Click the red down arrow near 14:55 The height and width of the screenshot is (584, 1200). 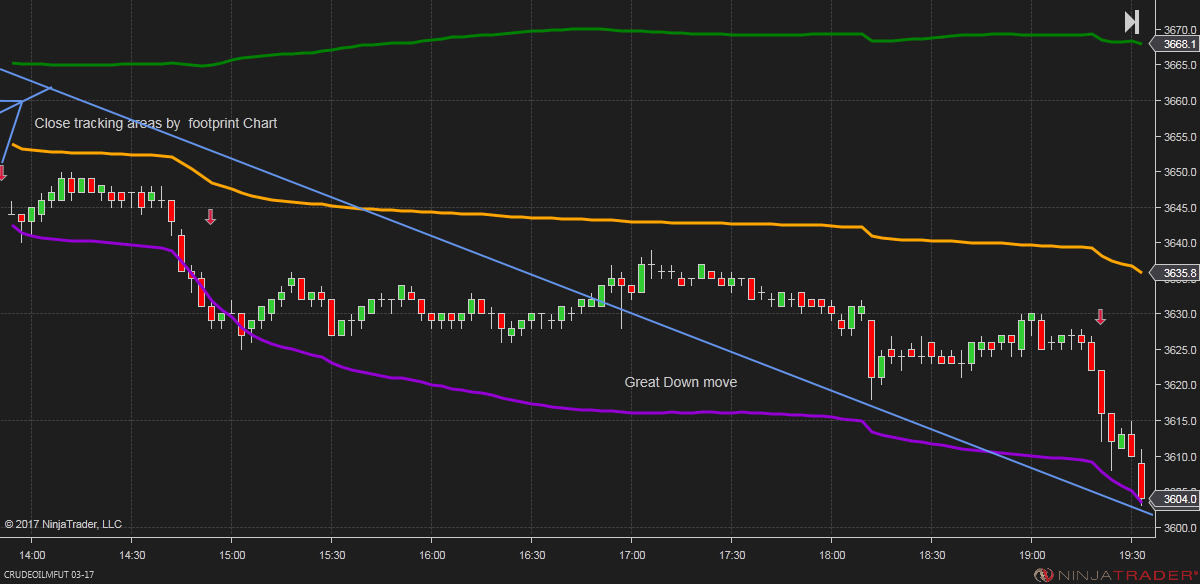[210, 217]
